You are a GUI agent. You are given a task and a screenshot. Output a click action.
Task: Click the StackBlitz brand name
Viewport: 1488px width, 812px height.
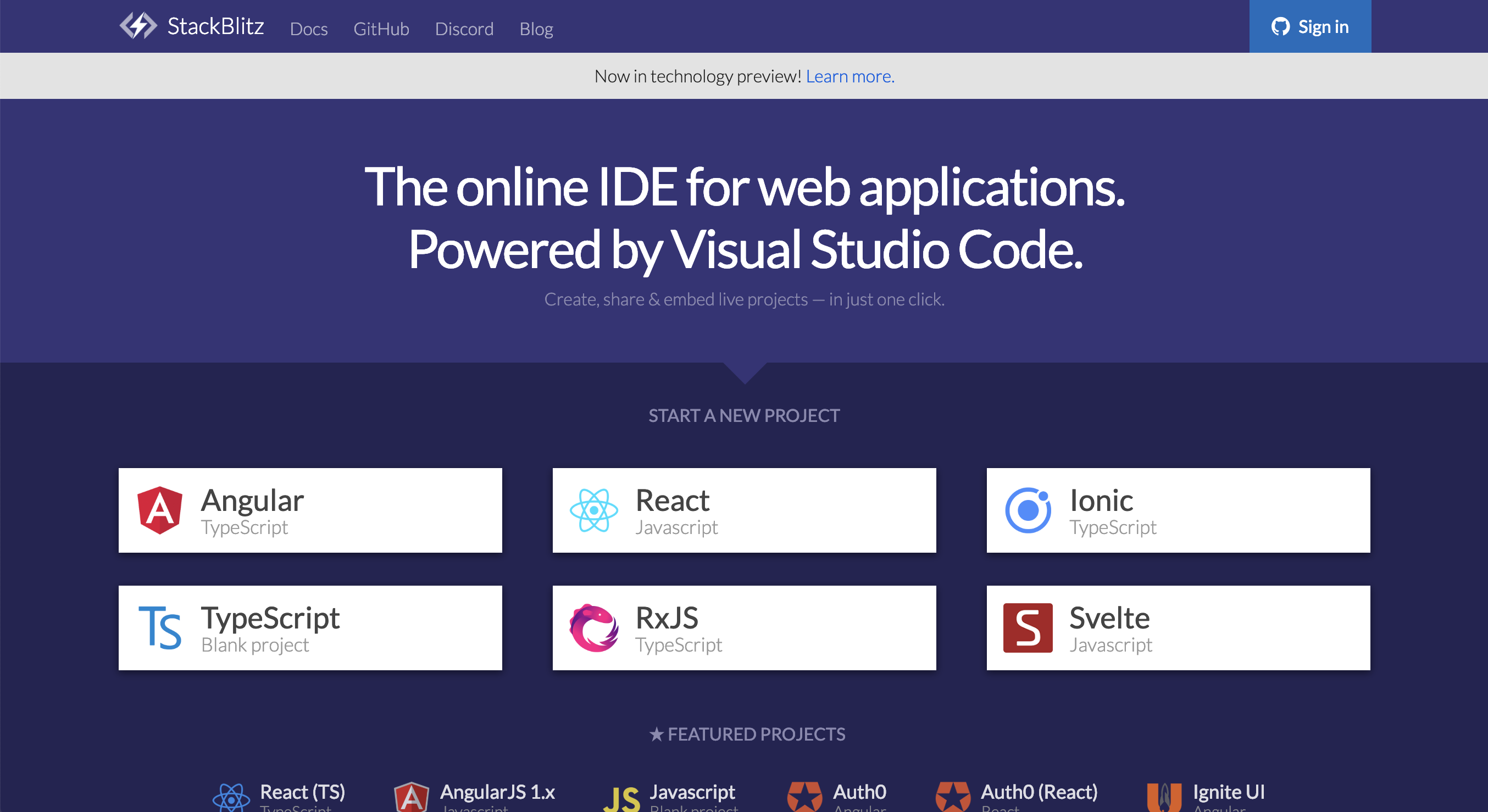point(215,26)
